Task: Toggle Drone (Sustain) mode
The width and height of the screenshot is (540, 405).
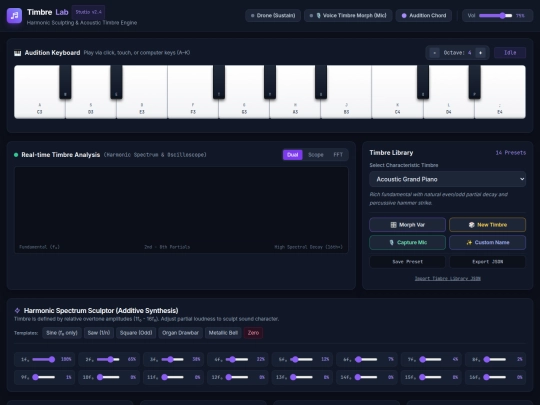Action: pyautogui.click(x=273, y=15)
